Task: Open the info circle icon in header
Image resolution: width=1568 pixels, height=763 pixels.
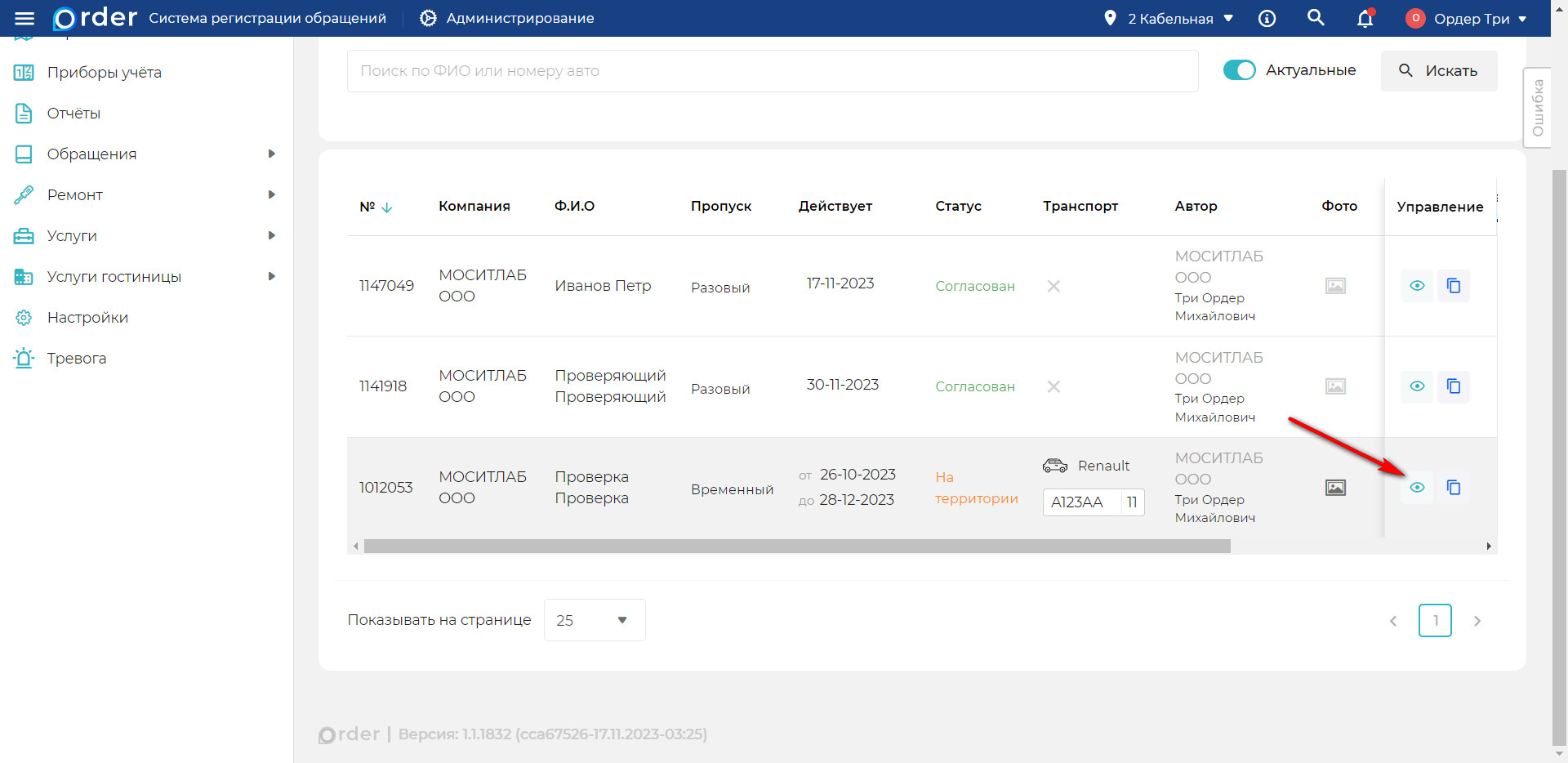Action: (1267, 18)
